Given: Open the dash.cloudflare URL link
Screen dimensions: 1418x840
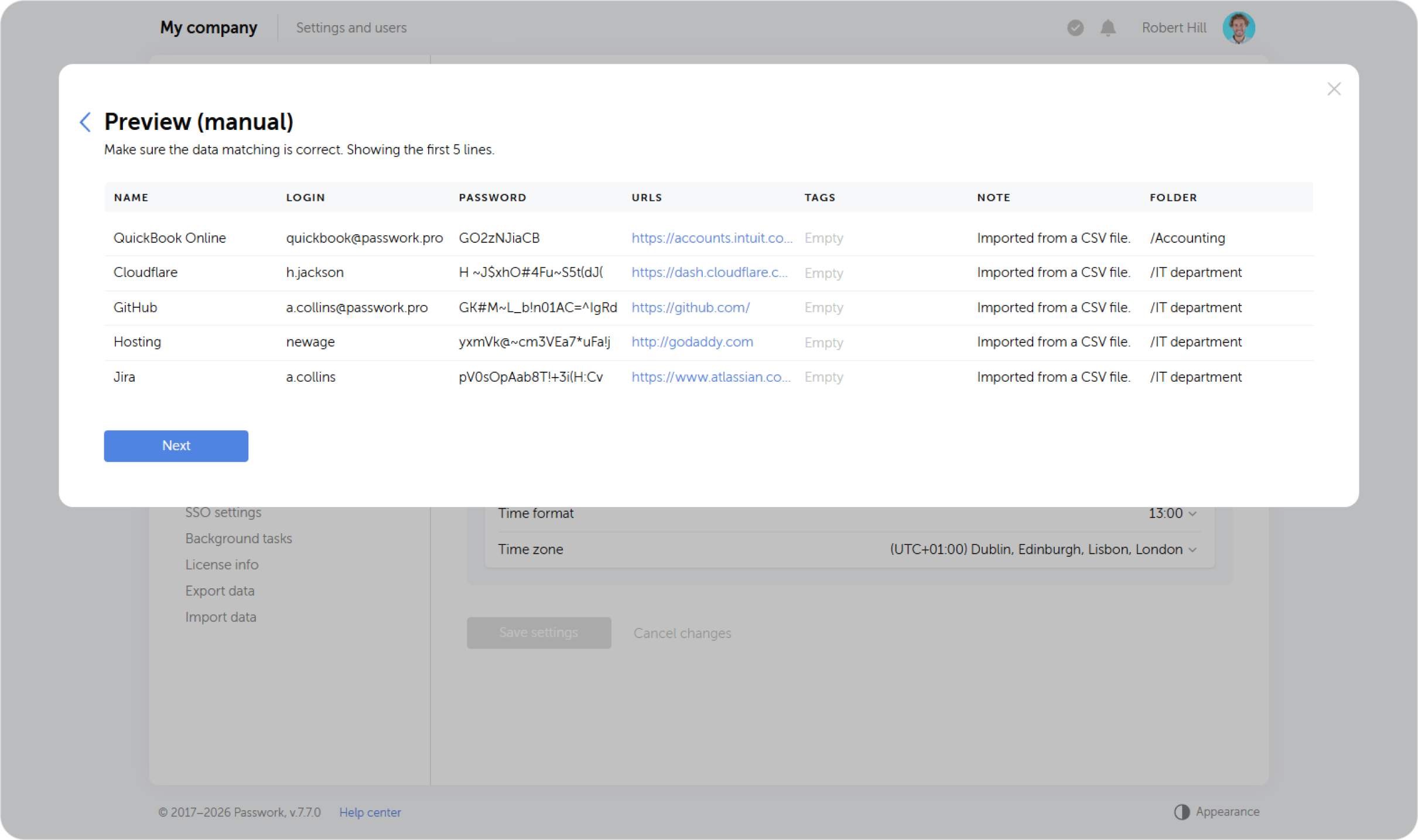Looking at the screenshot, I should click(x=709, y=272).
